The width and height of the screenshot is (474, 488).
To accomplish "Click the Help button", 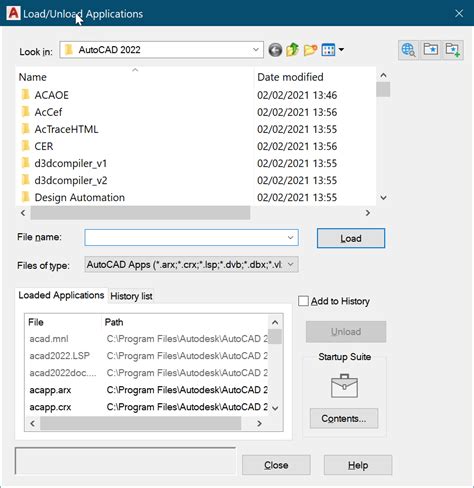I will [358, 465].
